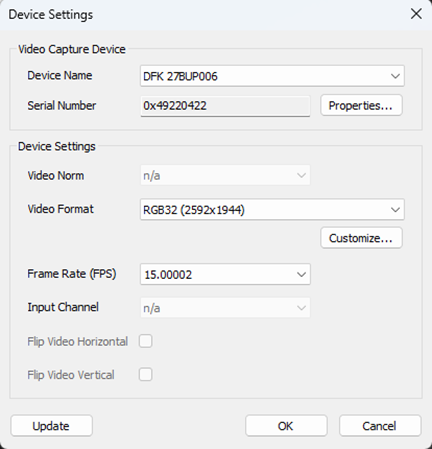
Task: Open the Device Name dropdown showing DFK 27BUP006
Action: [x=272, y=76]
